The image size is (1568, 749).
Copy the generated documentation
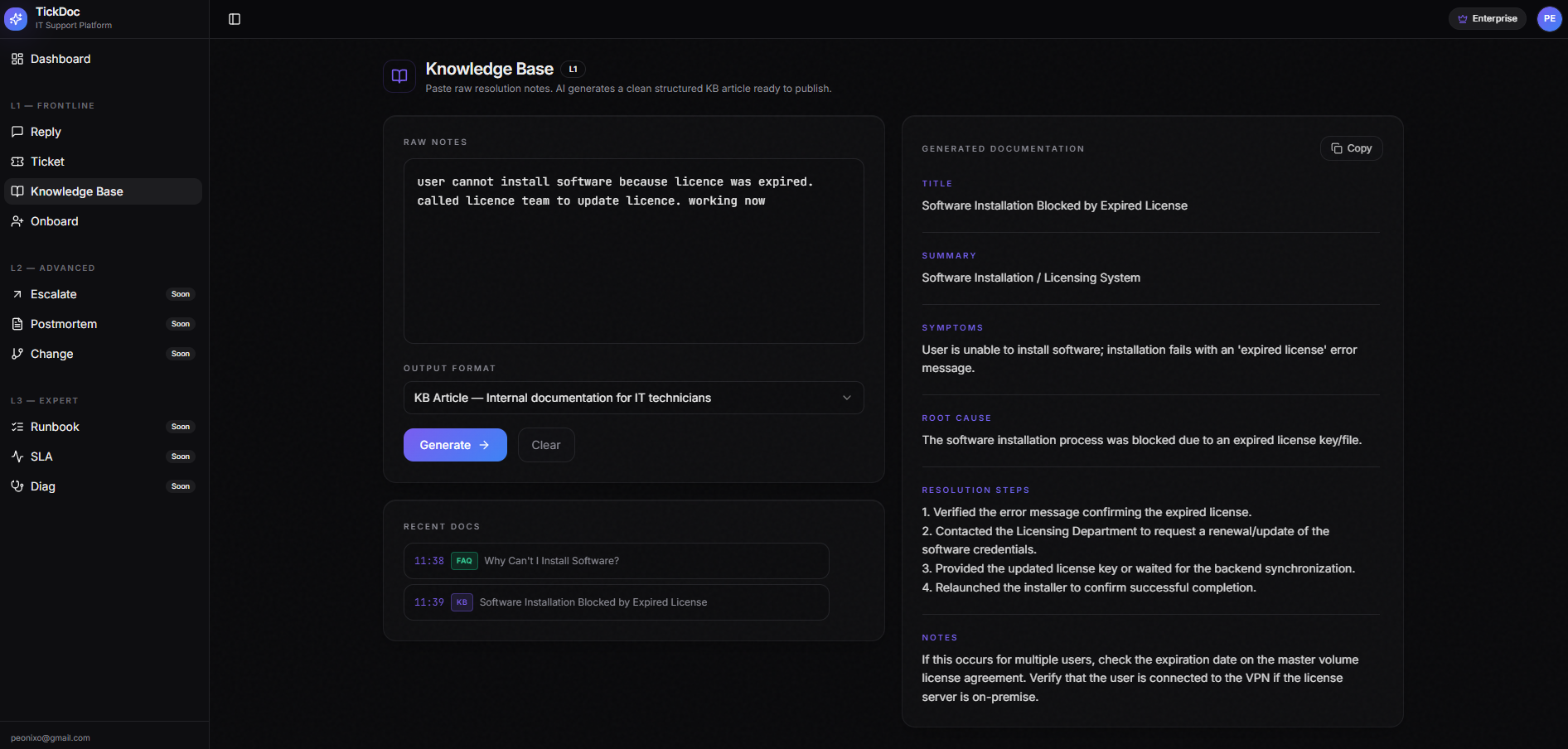click(1351, 148)
